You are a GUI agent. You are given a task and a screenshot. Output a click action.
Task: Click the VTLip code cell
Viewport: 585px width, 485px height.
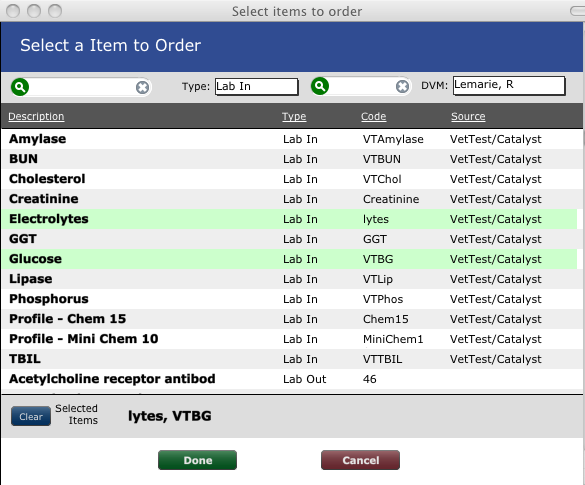click(x=378, y=279)
